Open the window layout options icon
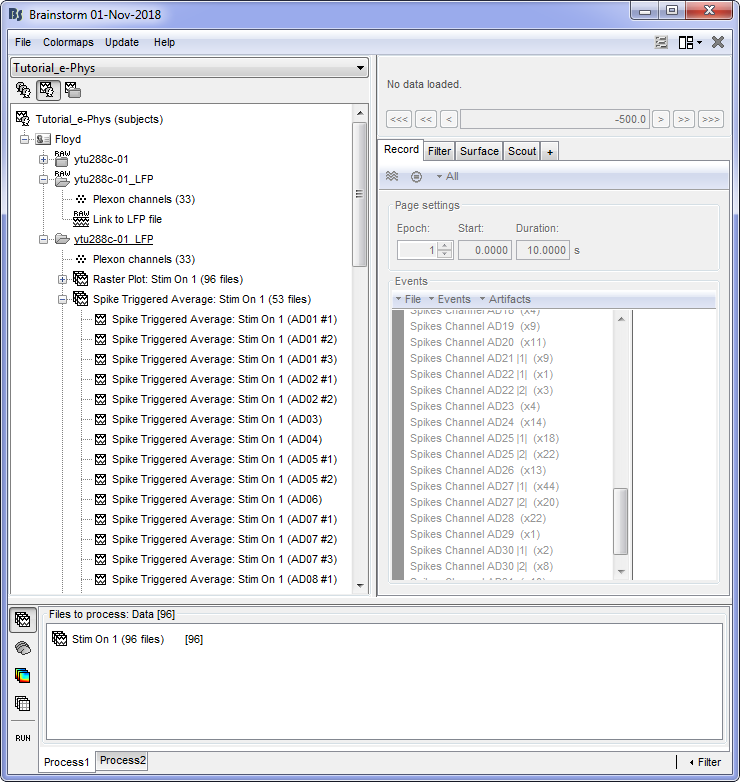The image size is (740, 782). [x=689, y=42]
